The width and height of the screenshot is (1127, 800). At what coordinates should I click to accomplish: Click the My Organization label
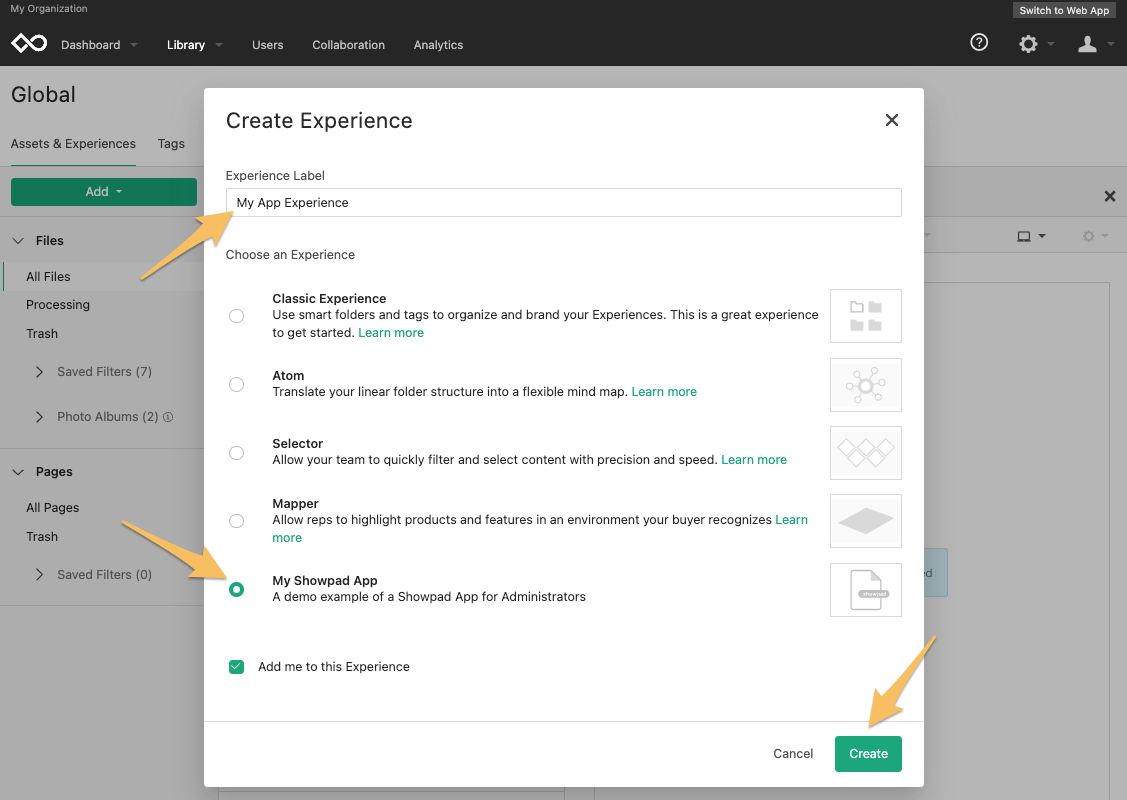[49, 9]
